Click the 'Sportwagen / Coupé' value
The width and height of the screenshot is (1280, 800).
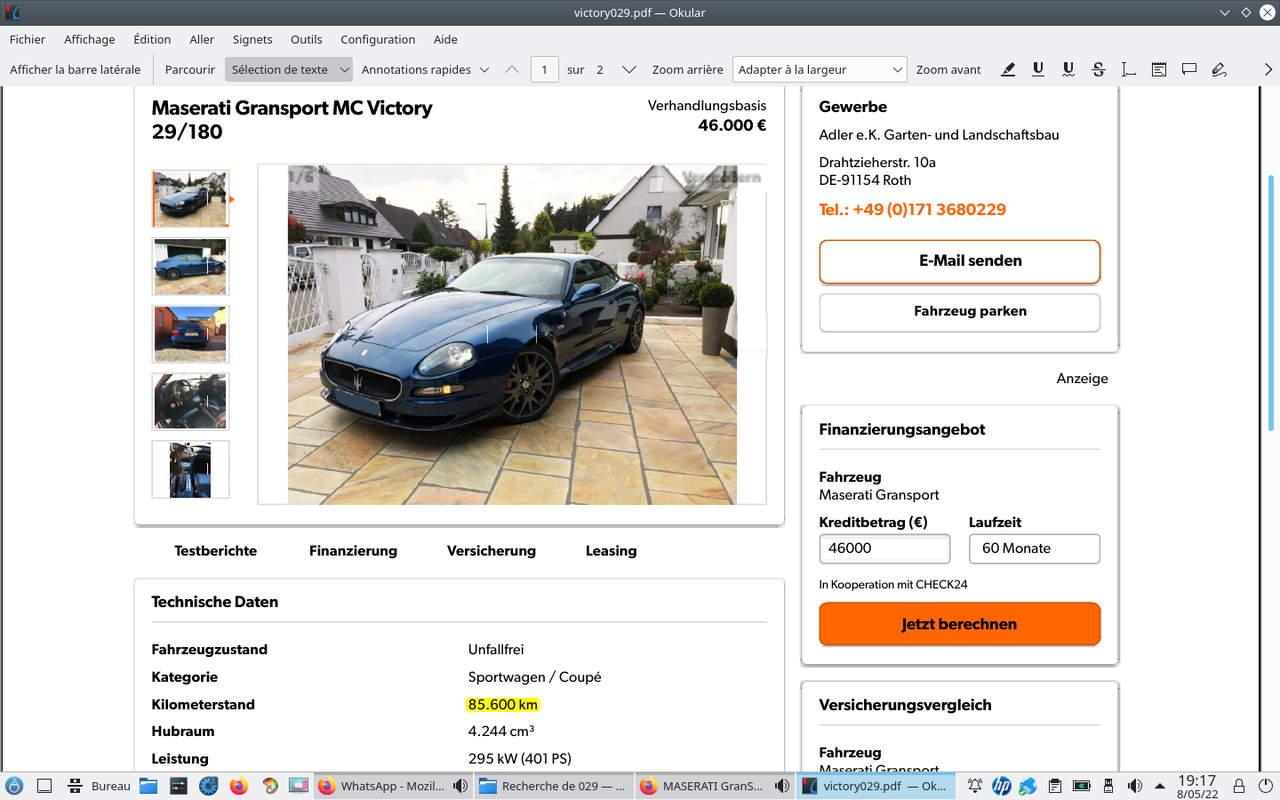pos(535,677)
